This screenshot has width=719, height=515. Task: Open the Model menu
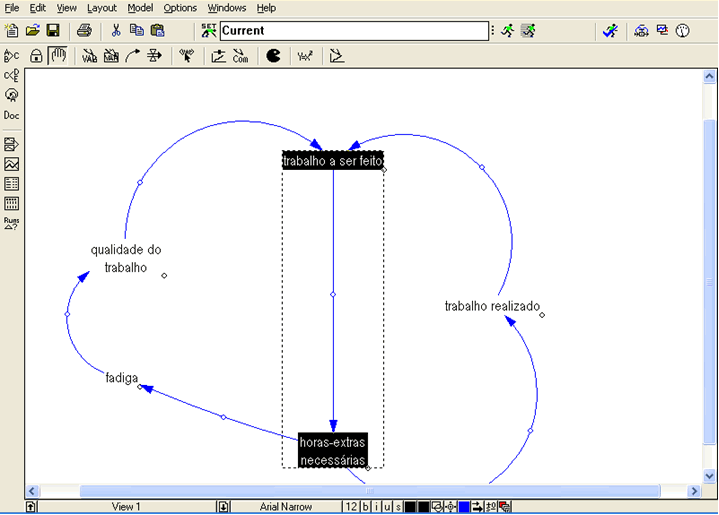(140, 7)
